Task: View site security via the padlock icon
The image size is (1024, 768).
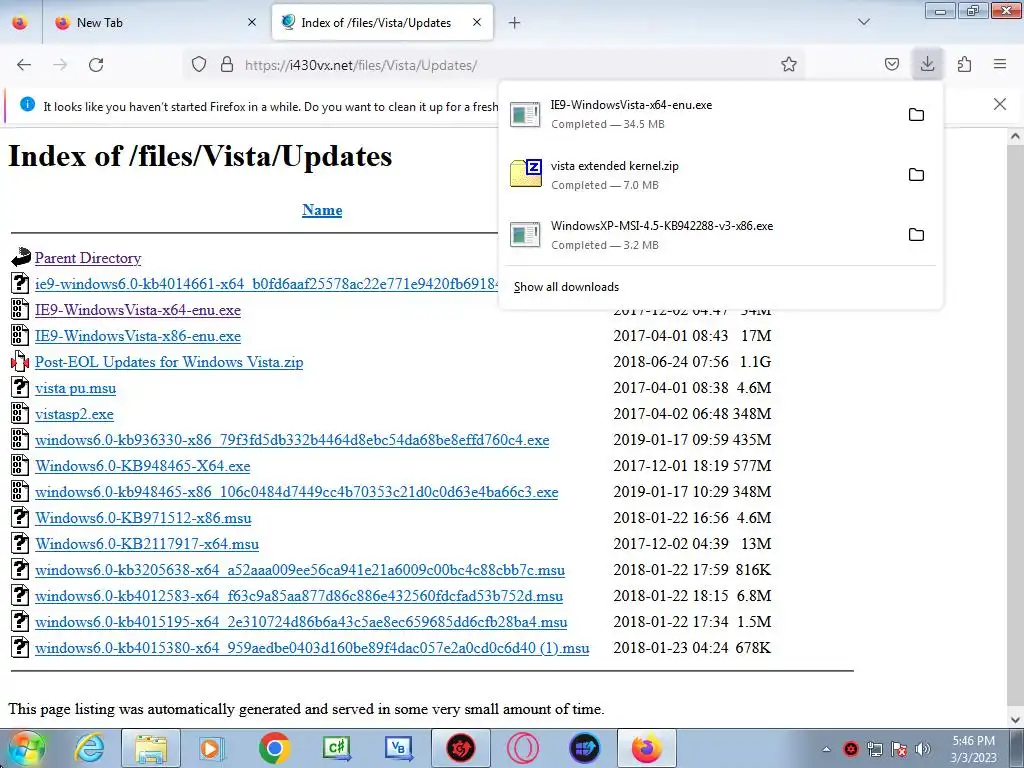Action: pyautogui.click(x=227, y=65)
